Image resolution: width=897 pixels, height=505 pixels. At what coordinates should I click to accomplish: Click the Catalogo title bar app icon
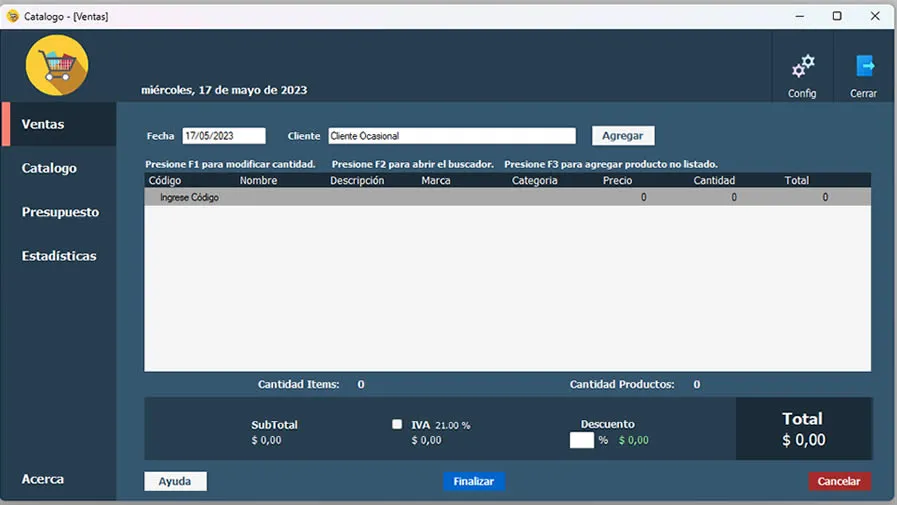click(x=13, y=16)
